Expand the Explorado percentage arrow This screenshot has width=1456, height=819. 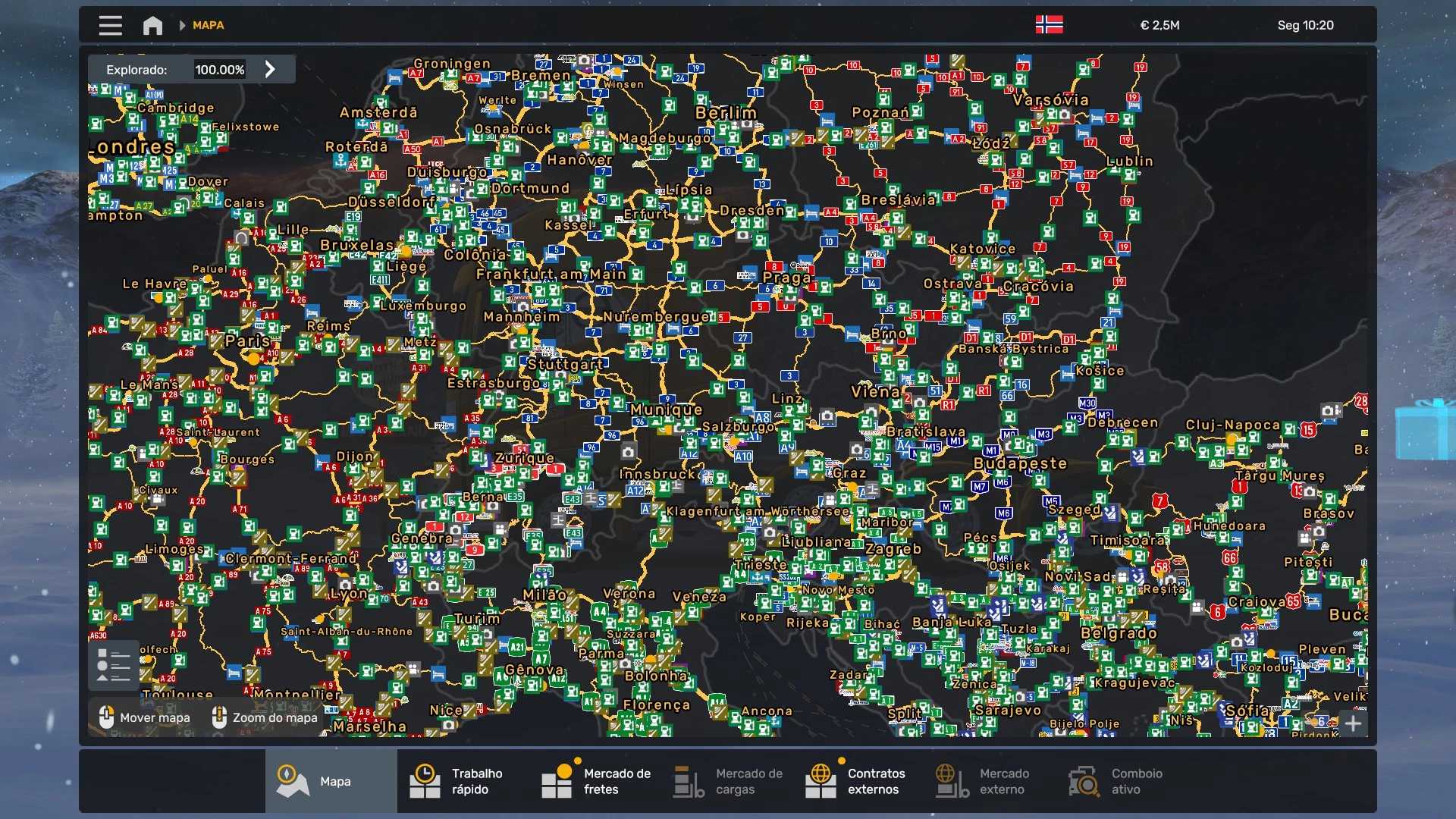click(x=270, y=70)
